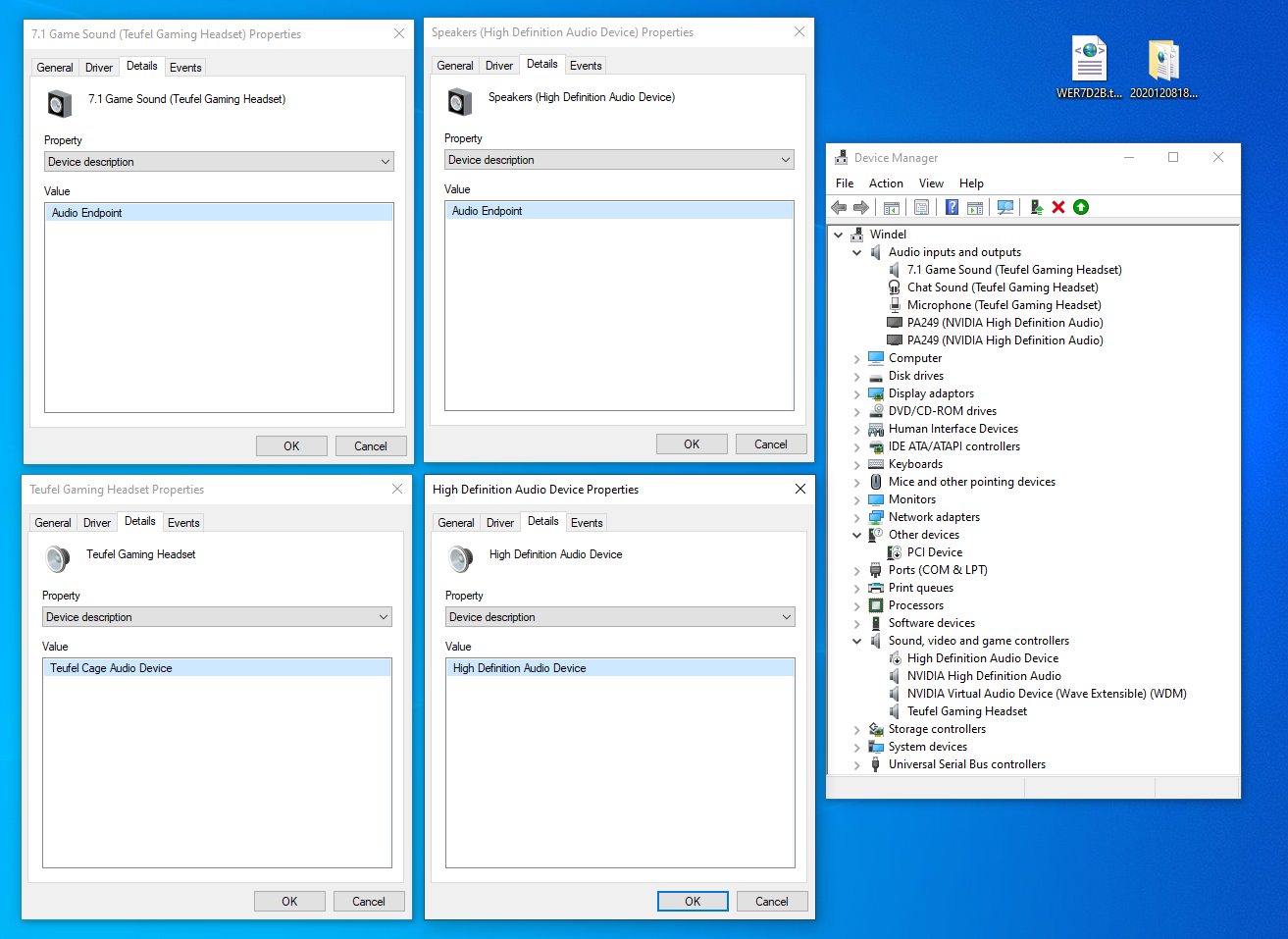Click OK in 7.1 Game Sound Properties
The width and height of the screenshot is (1288, 939).
(291, 445)
